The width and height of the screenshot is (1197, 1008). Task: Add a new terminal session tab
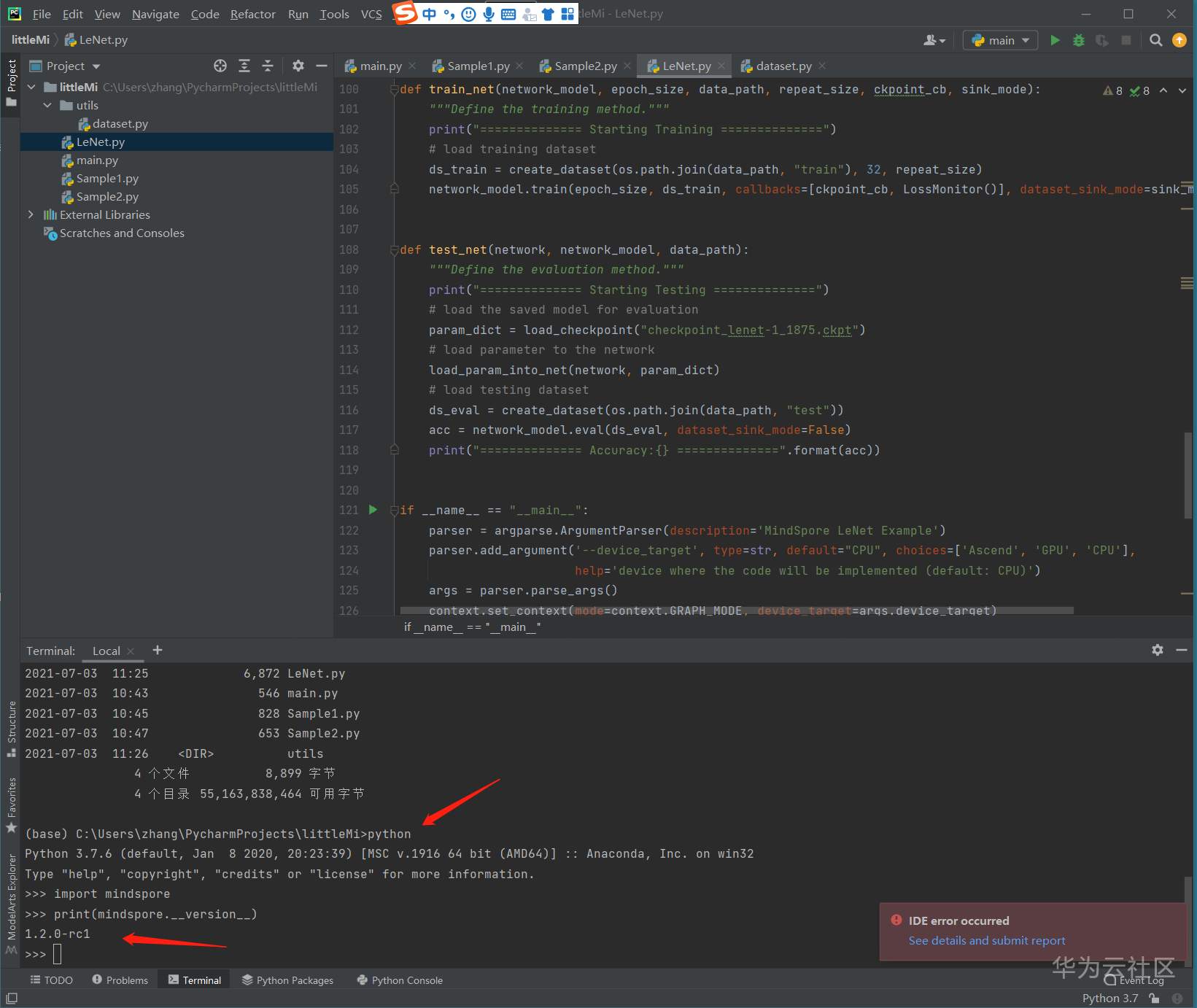pos(158,650)
